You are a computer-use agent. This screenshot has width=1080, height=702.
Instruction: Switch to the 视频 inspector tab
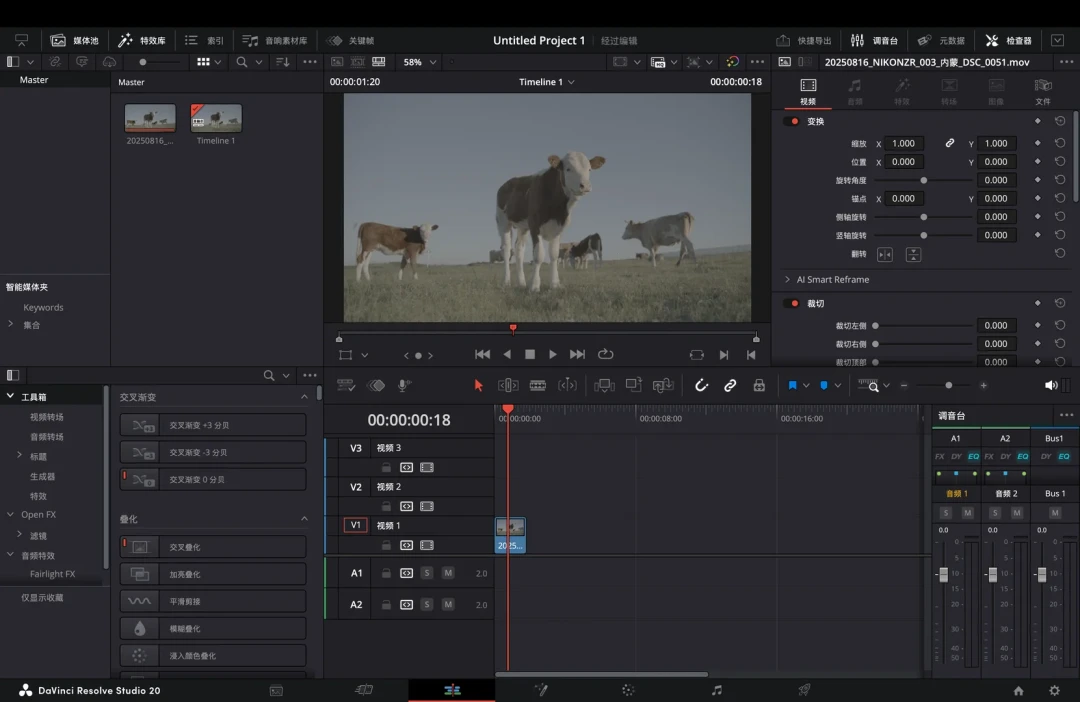[808, 92]
